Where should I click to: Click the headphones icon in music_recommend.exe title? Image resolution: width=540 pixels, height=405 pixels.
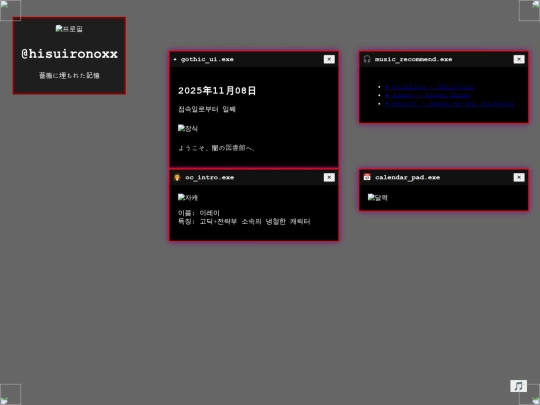point(367,59)
